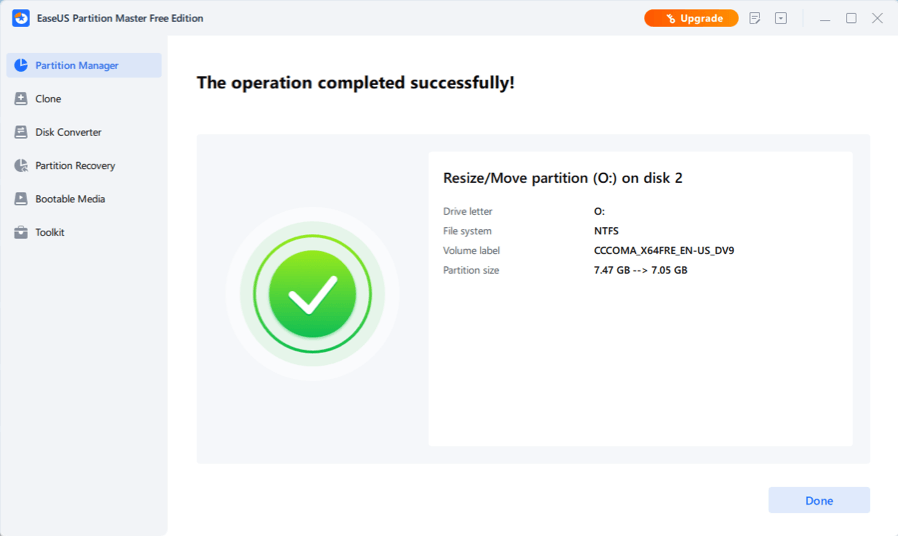This screenshot has height=536, width=898.
Task: Click the green success checkmark
Action: click(312, 295)
